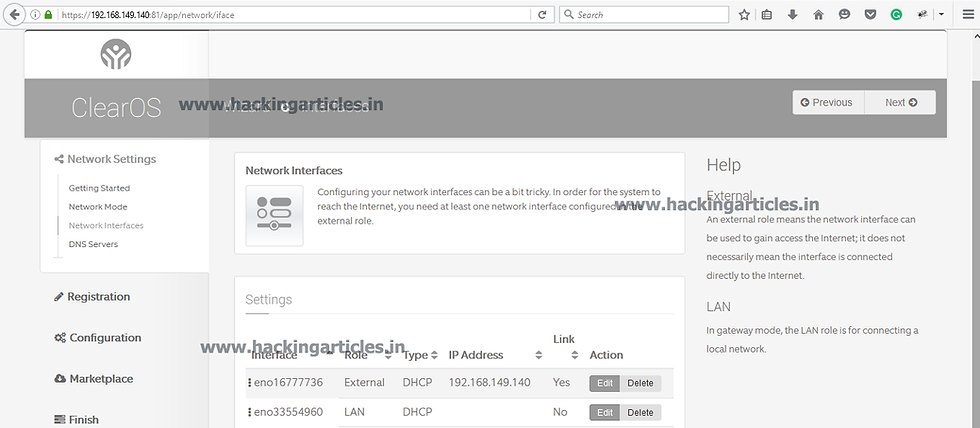Click the ClearOS logo icon
The image size is (980, 428).
point(116,54)
